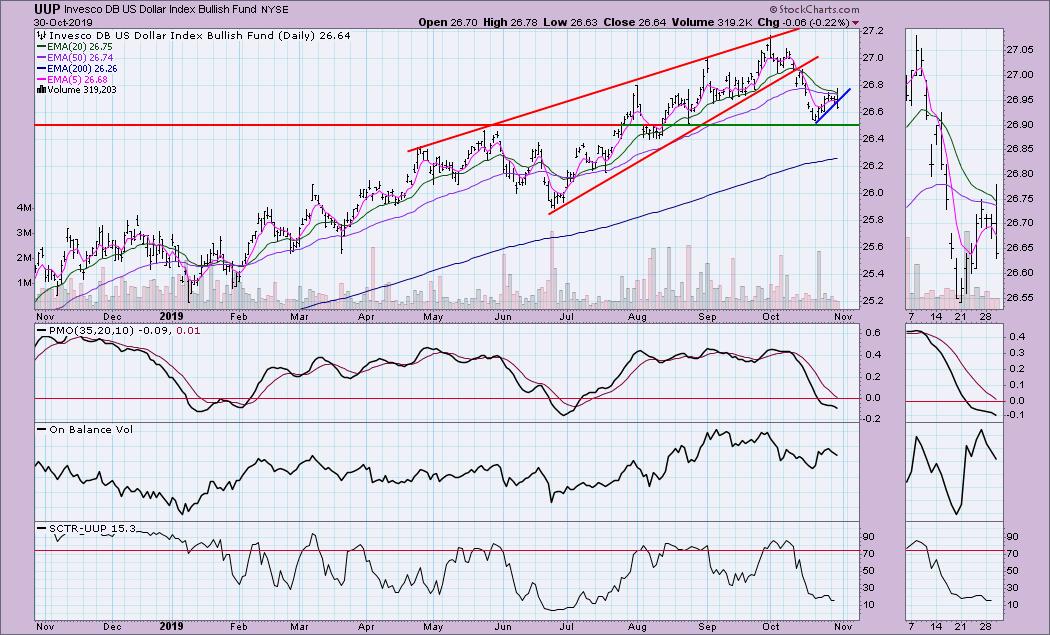Select the EMA(5) 26.68 legend entry
Image resolution: width=1050 pixels, height=635 pixels.
[x=76, y=79]
